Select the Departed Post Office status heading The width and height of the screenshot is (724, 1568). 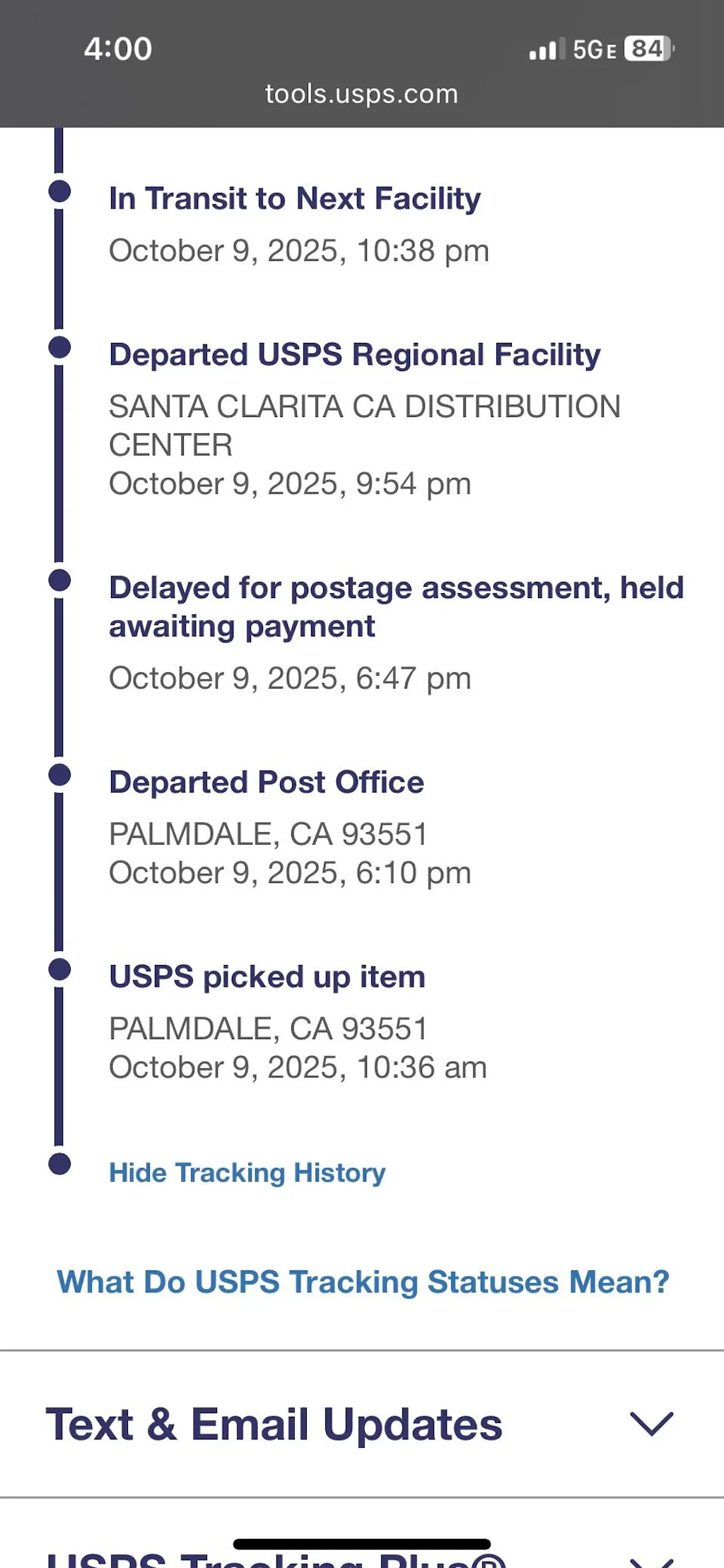point(267,783)
